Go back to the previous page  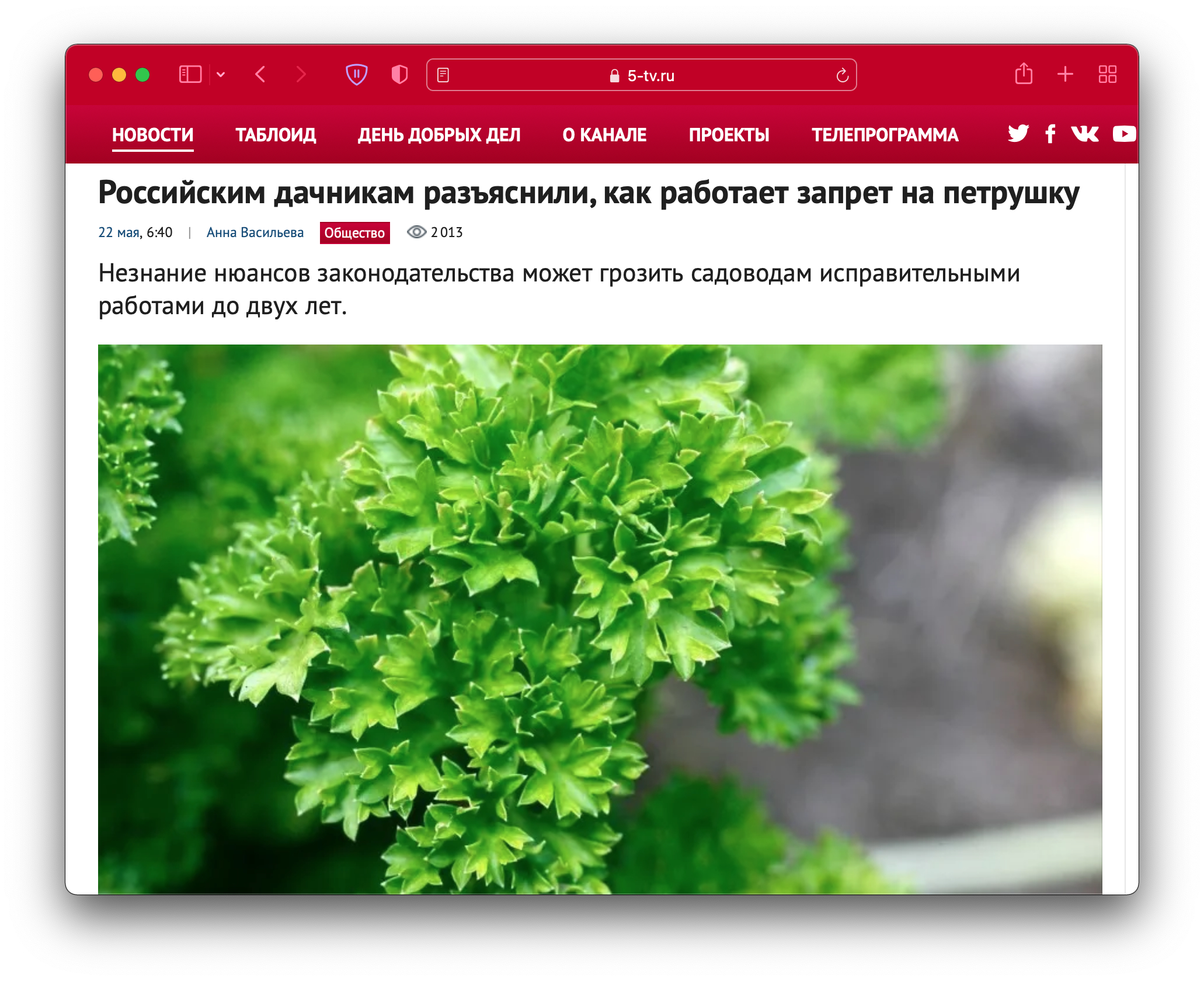260,75
